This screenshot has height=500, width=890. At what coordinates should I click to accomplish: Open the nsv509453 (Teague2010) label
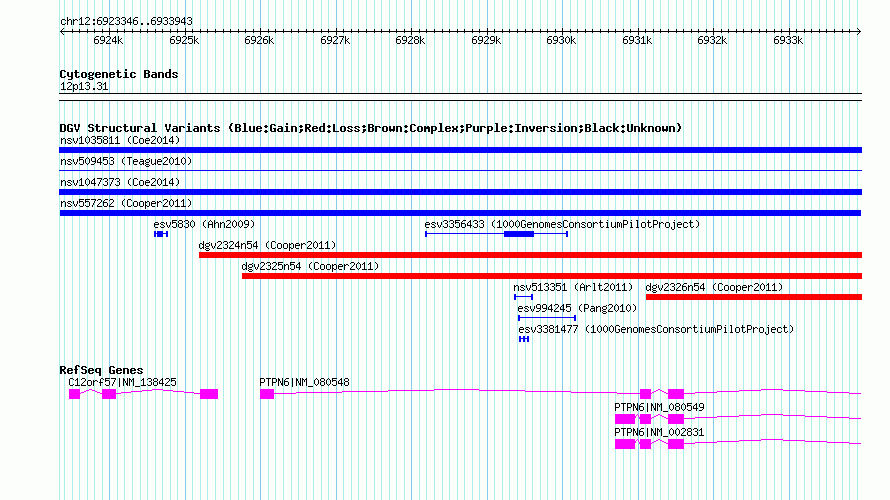(126, 161)
